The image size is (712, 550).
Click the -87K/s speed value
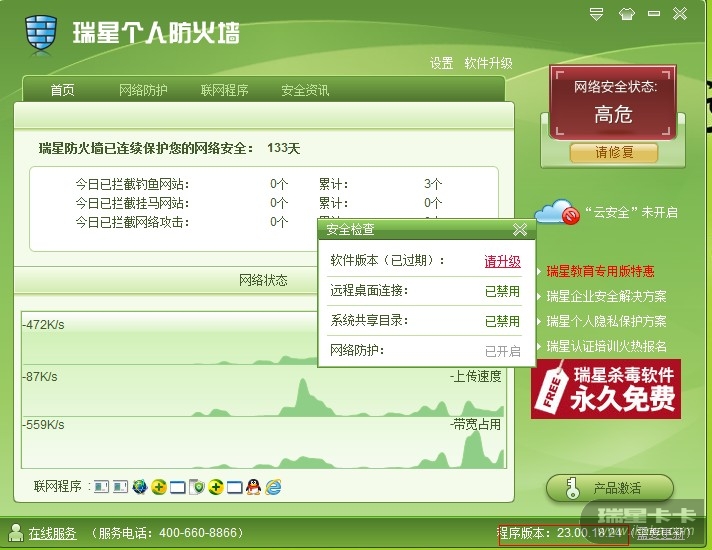40,377
